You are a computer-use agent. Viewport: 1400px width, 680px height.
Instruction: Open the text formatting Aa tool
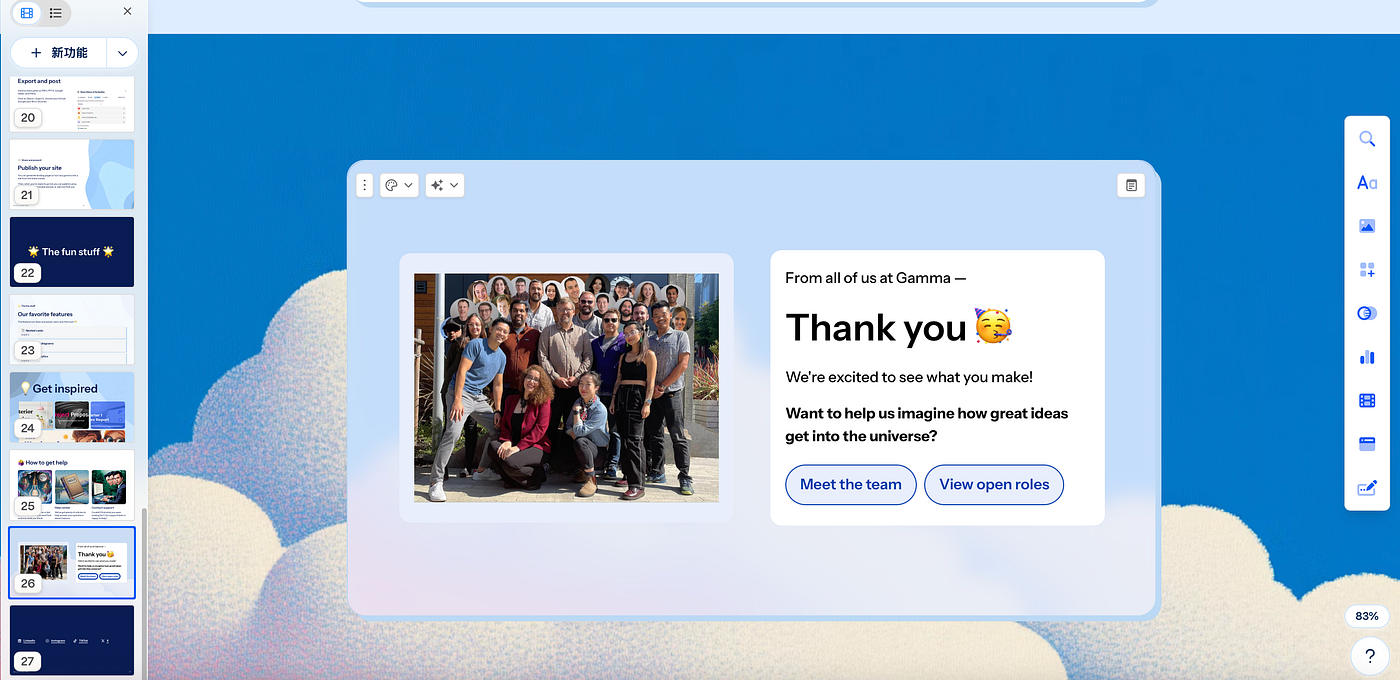click(1367, 182)
